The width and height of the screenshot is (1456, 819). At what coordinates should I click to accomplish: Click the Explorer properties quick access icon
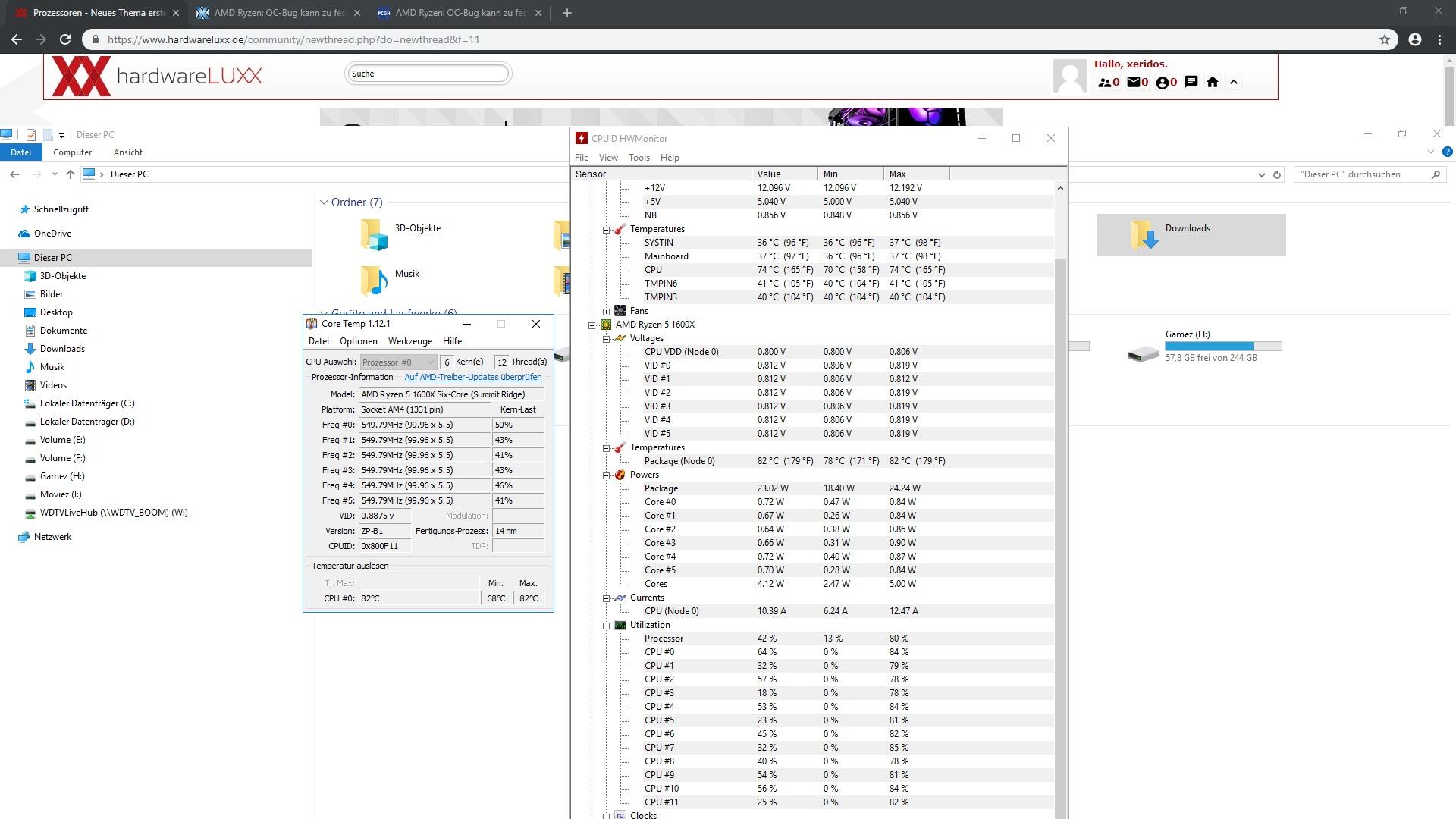pos(31,135)
